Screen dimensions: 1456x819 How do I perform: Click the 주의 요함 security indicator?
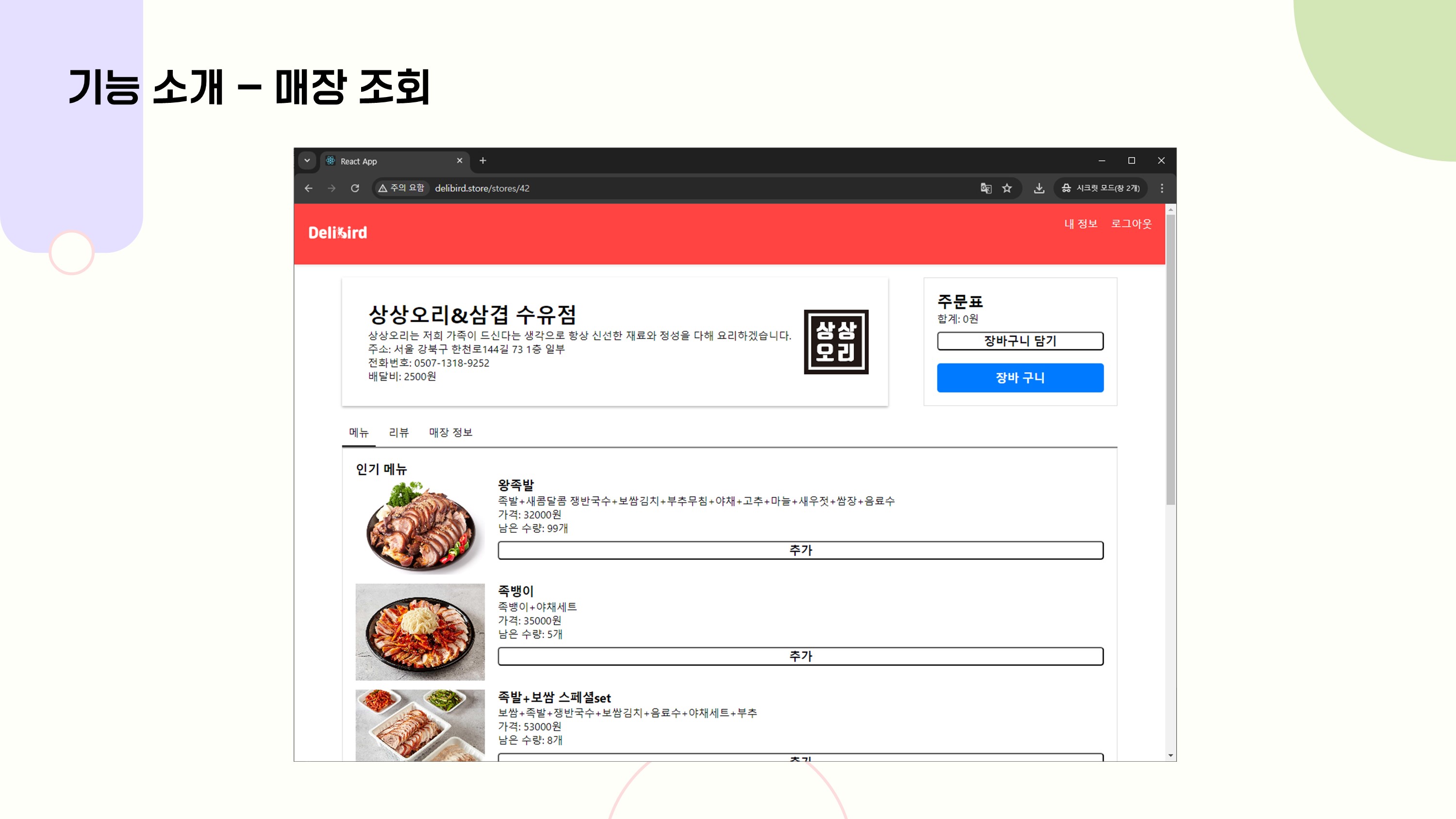tap(402, 188)
